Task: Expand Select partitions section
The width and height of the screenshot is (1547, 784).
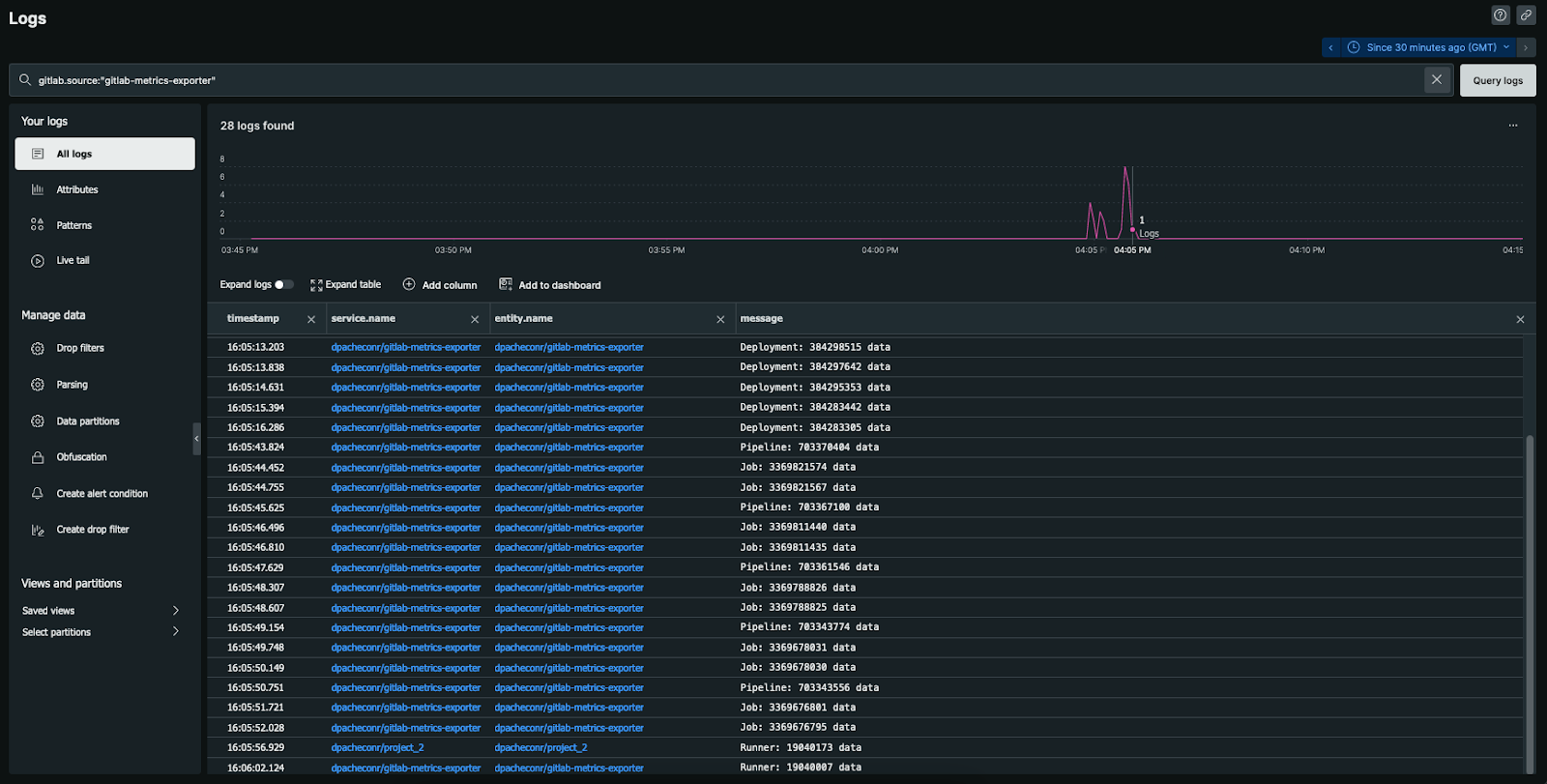Action: [x=175, y=632]
